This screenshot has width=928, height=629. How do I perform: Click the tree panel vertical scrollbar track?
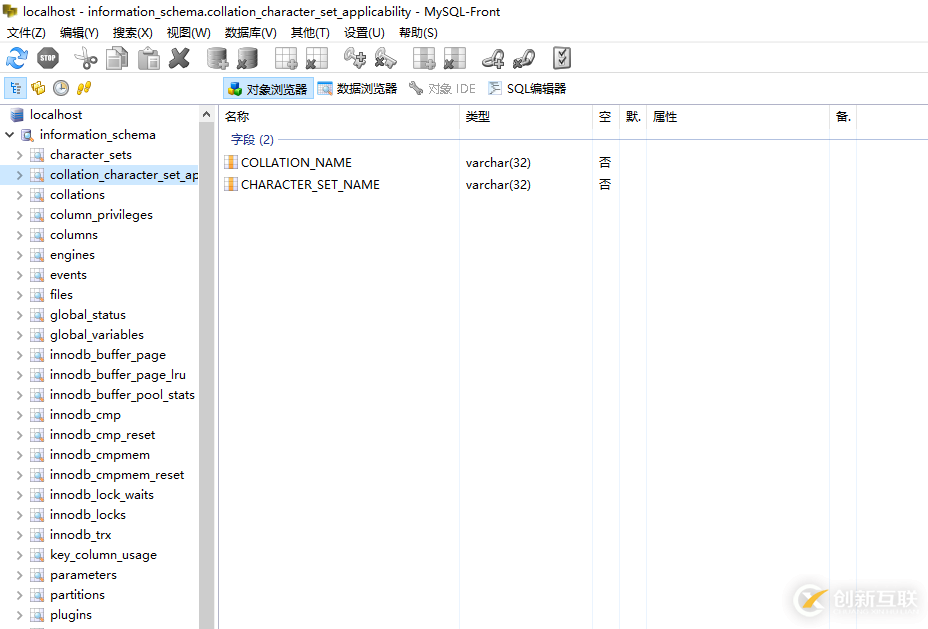tap(206, 376)
